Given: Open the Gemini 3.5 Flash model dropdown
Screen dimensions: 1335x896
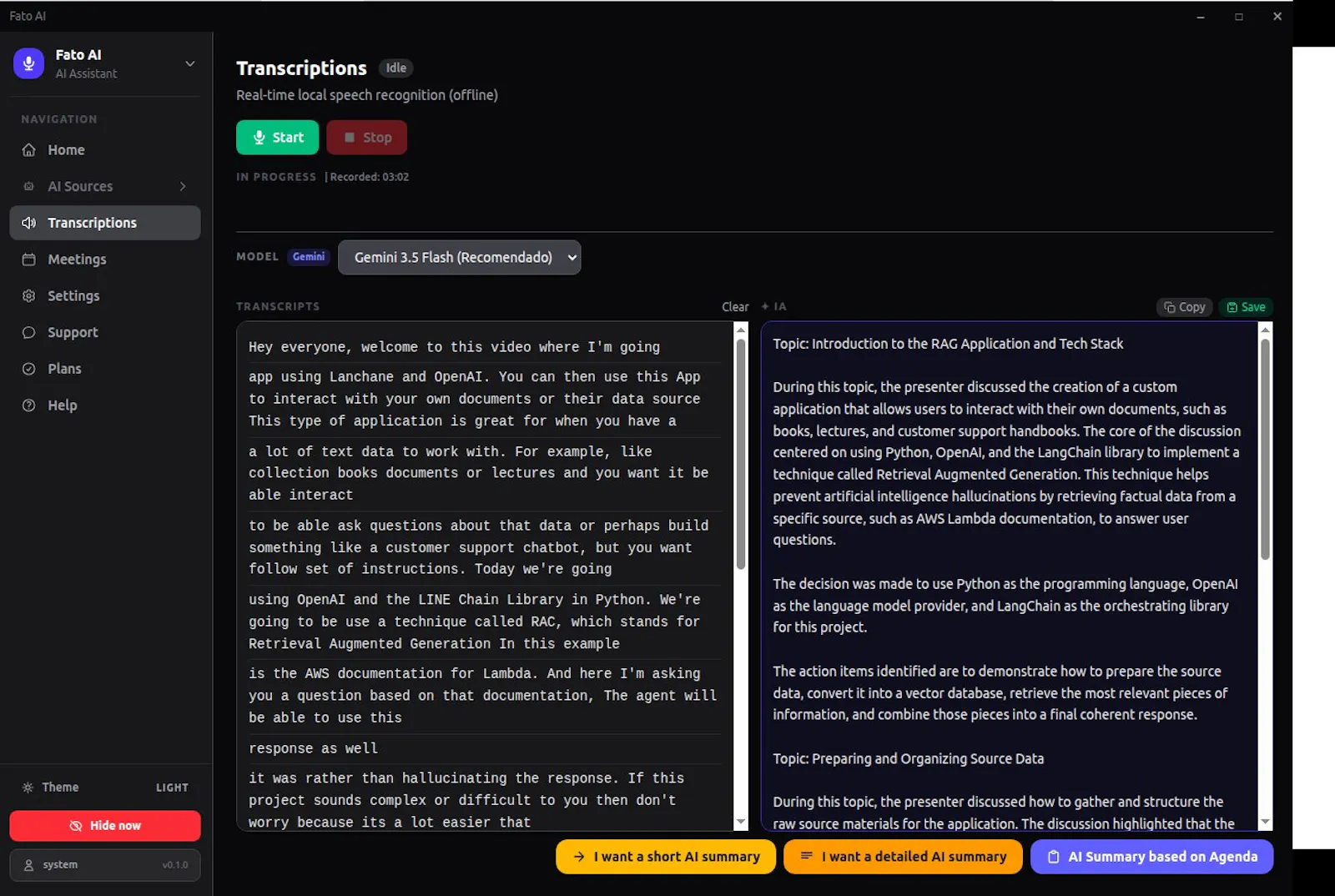Looking at the screenshot, I should 459,258.
